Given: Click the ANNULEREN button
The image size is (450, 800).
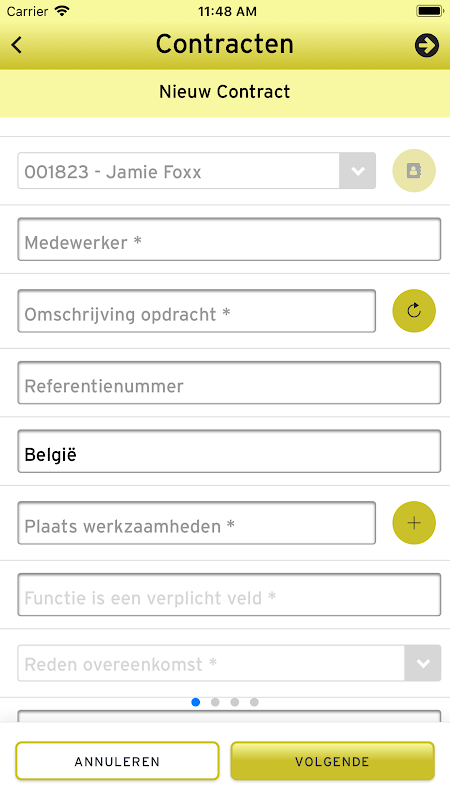Looking at the screenshot, I should 117,761.
